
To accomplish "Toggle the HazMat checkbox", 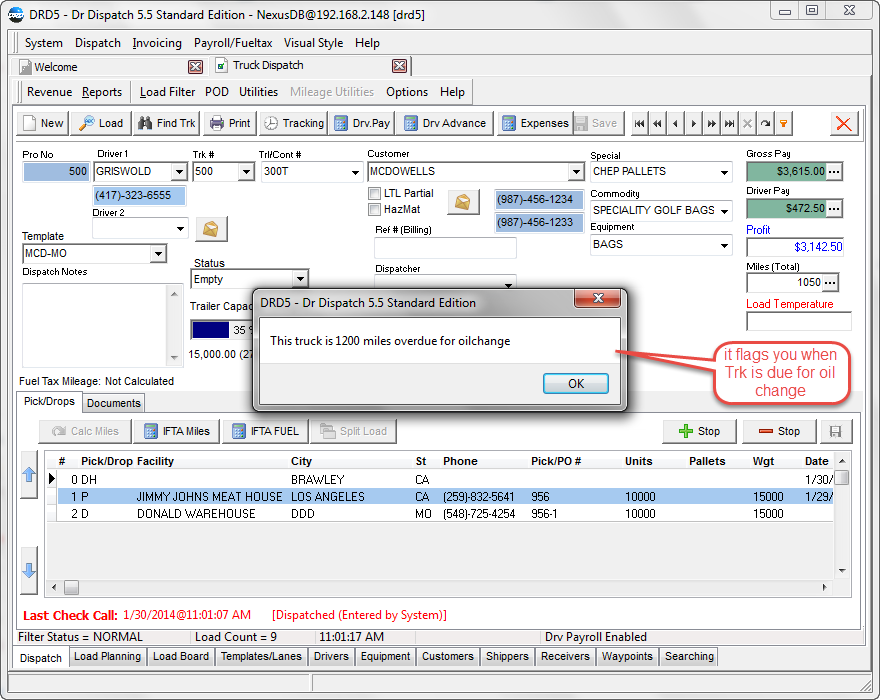I will tap(374, 209).
